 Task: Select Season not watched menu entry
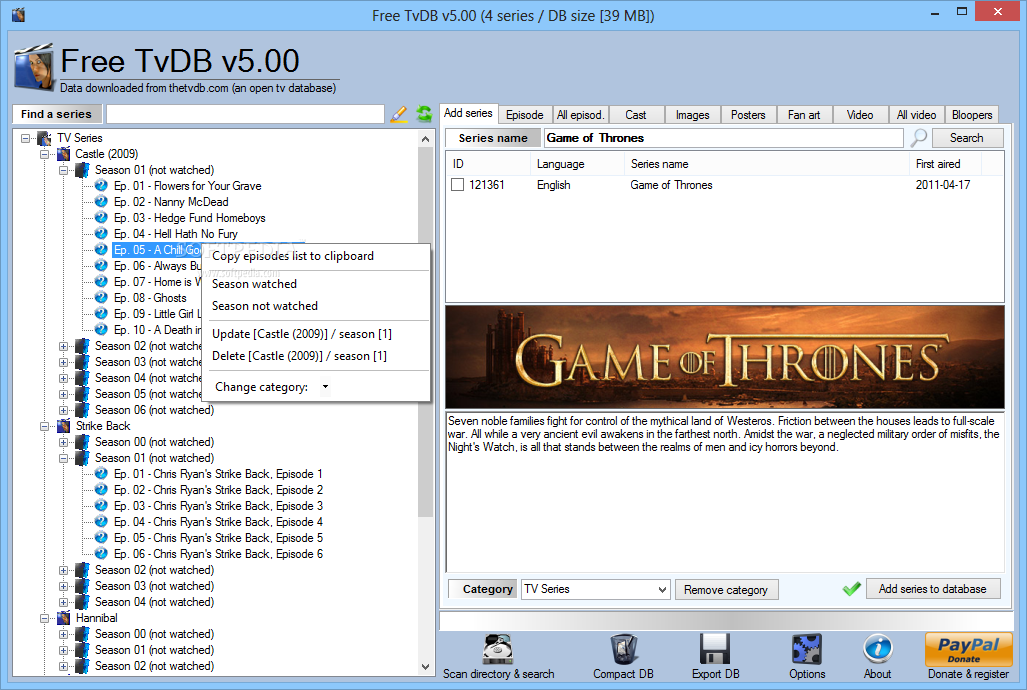pyautogui.click(x=265, y=306)
